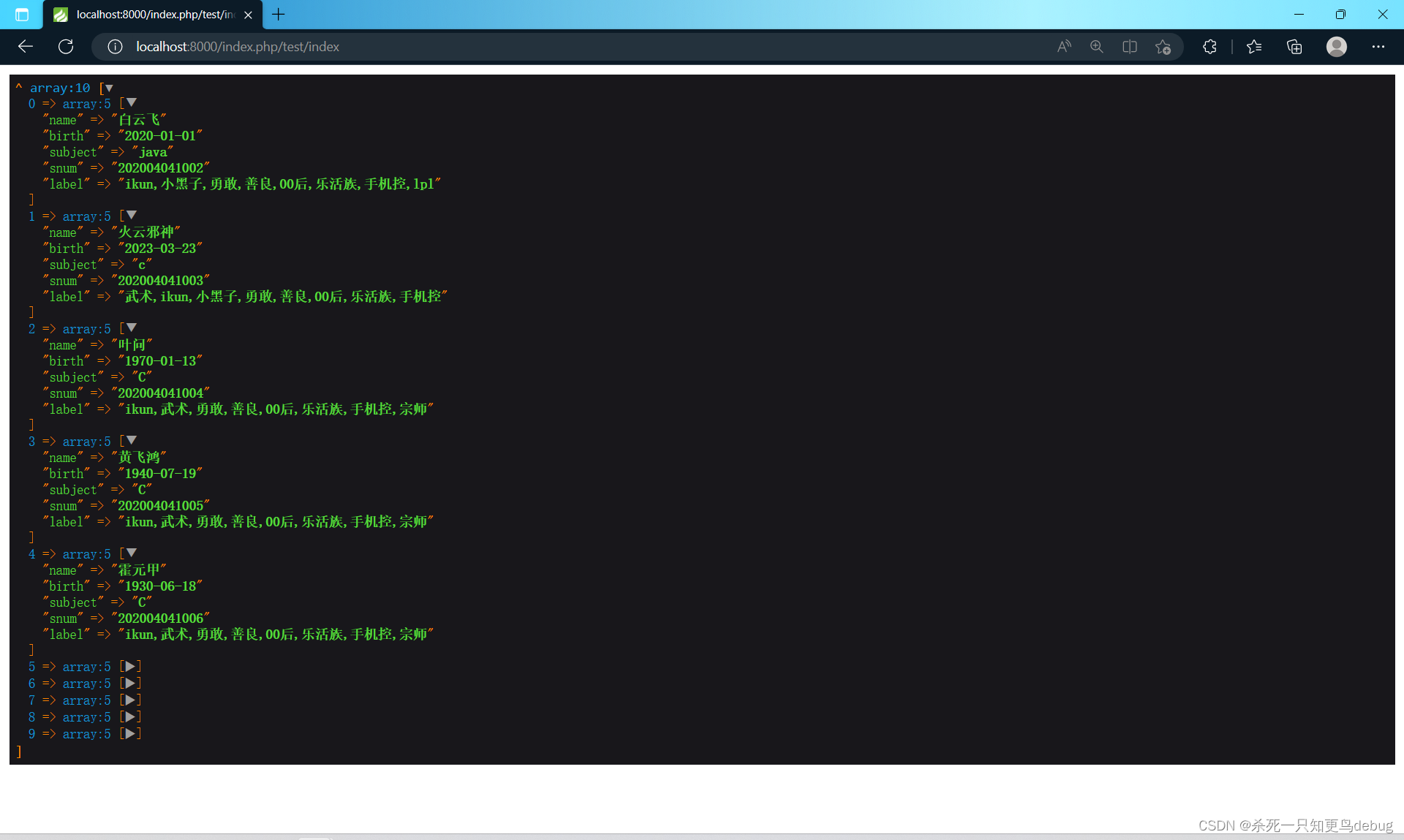Reload the current page
1404x840 pixels.
[66, 46]
